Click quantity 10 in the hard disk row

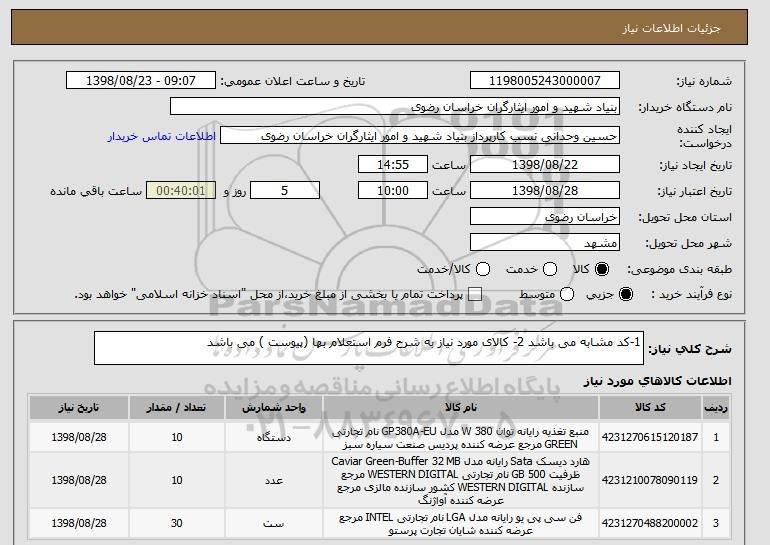click(177, 480)
